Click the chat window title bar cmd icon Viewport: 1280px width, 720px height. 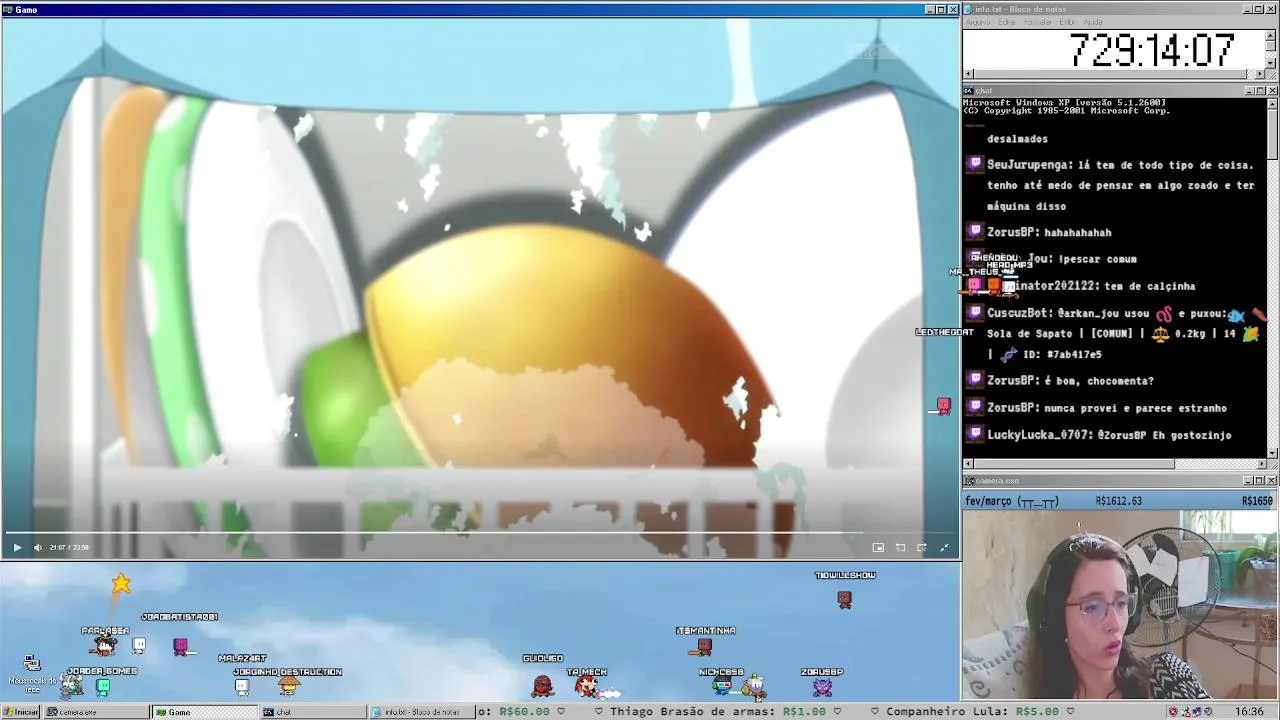(x=970, y=91)
